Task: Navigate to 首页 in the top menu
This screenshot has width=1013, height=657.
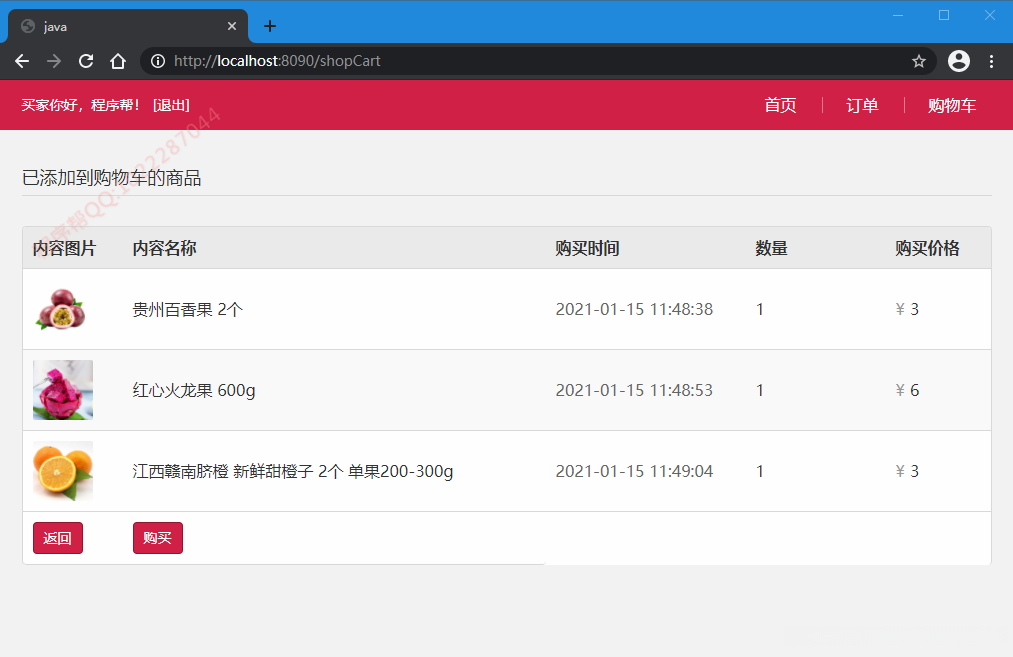Action: click(780, 105)
